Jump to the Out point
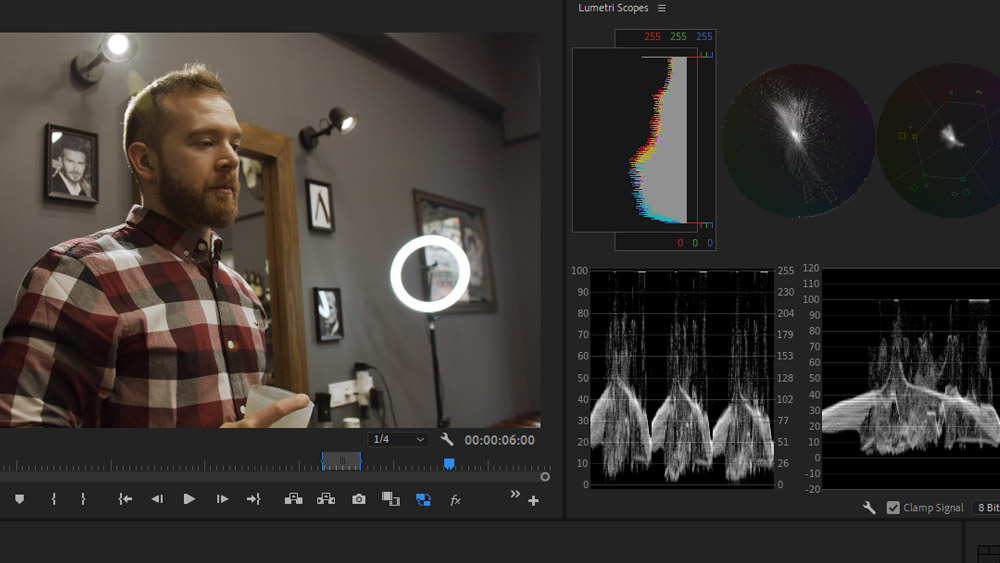This screenshot has height=563, width=1000. pos(254,499)
